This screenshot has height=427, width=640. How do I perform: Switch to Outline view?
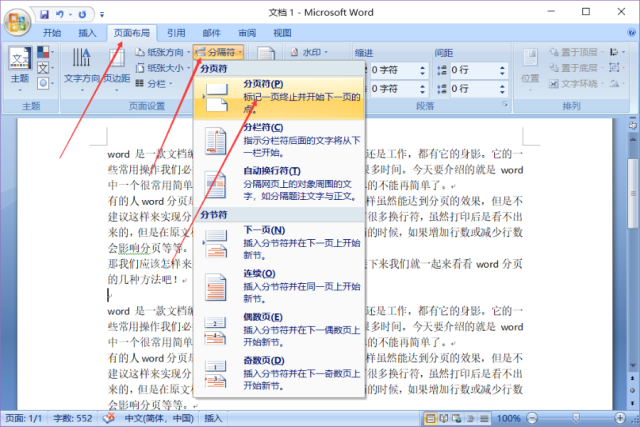click(x=471, y=419)
